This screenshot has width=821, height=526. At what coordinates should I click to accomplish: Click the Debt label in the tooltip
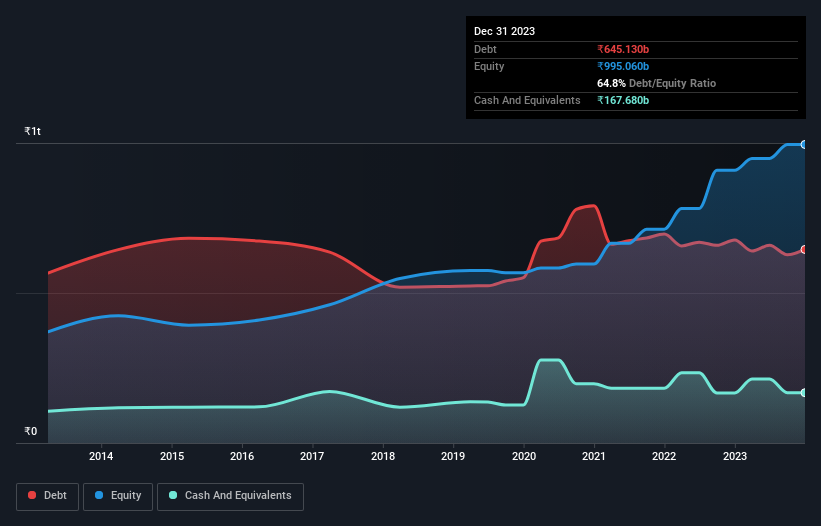[x=485, y=49]
